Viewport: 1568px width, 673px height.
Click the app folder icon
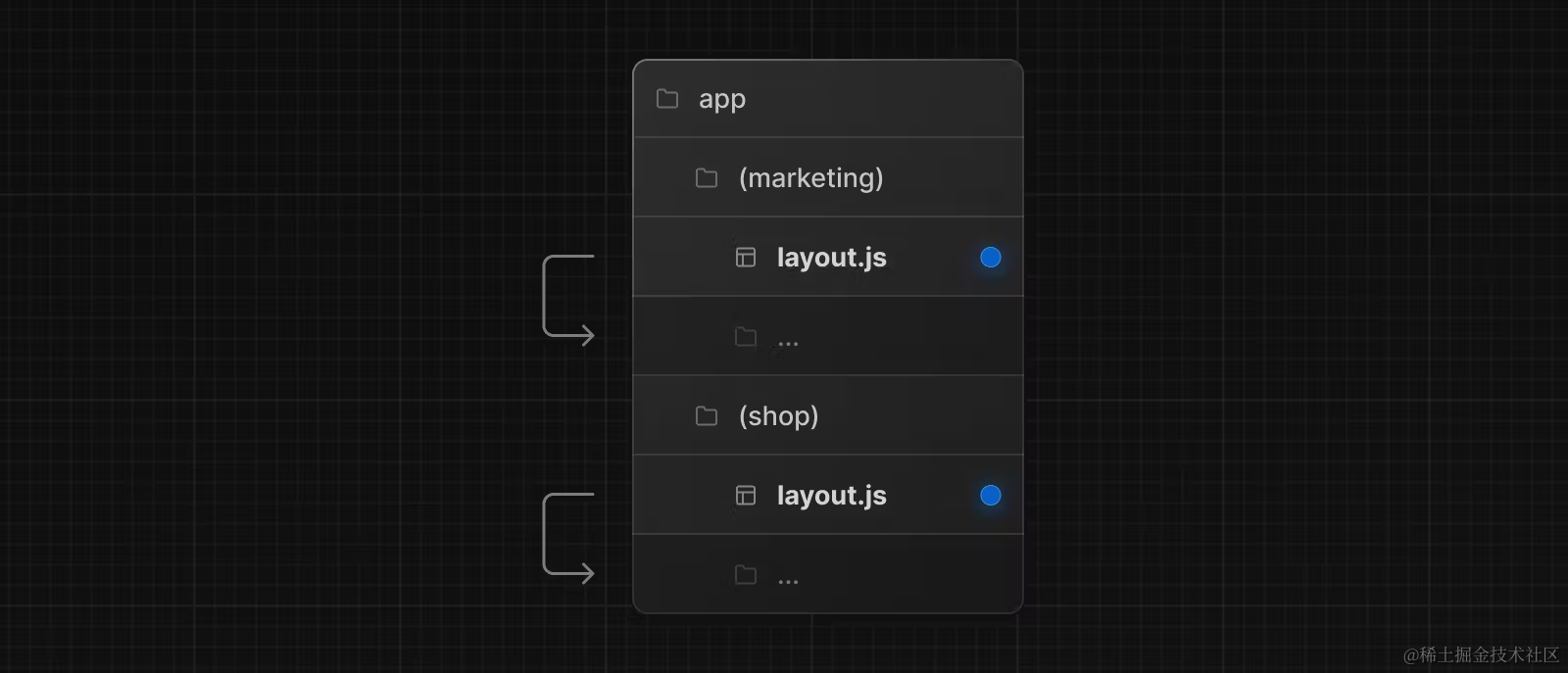(x=667, y=99)
